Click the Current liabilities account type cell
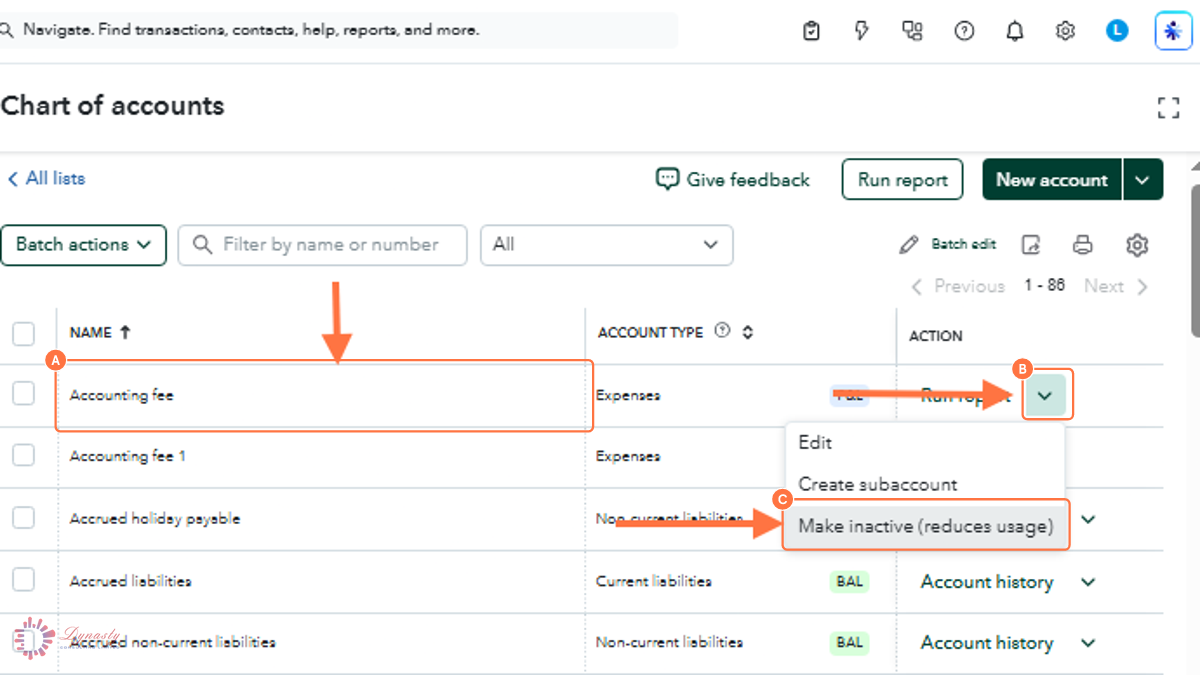The height and width of the screenshot is (675, 1200). [x=653, y=581]
